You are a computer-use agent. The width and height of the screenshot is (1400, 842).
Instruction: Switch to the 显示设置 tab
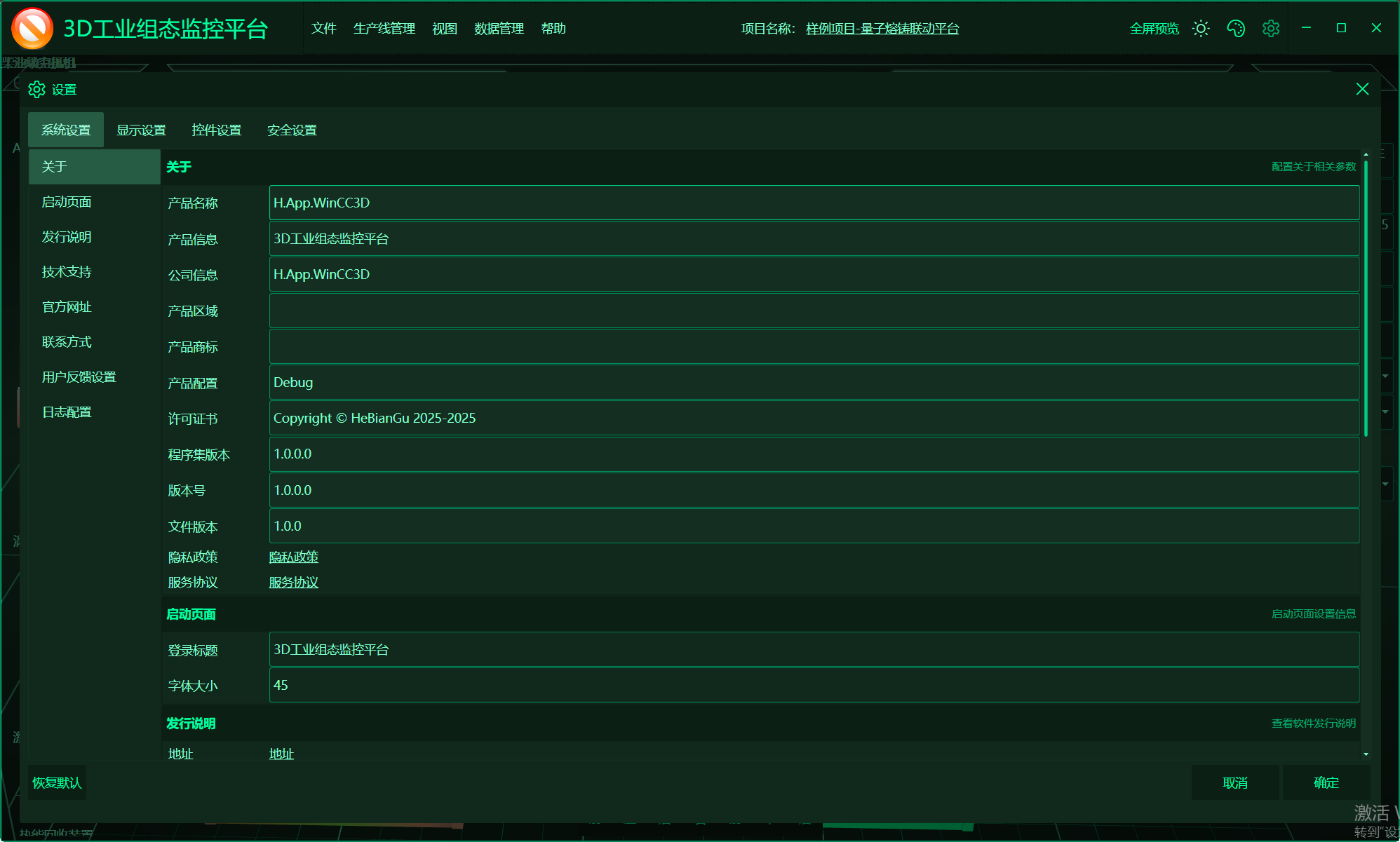[141, 130]
